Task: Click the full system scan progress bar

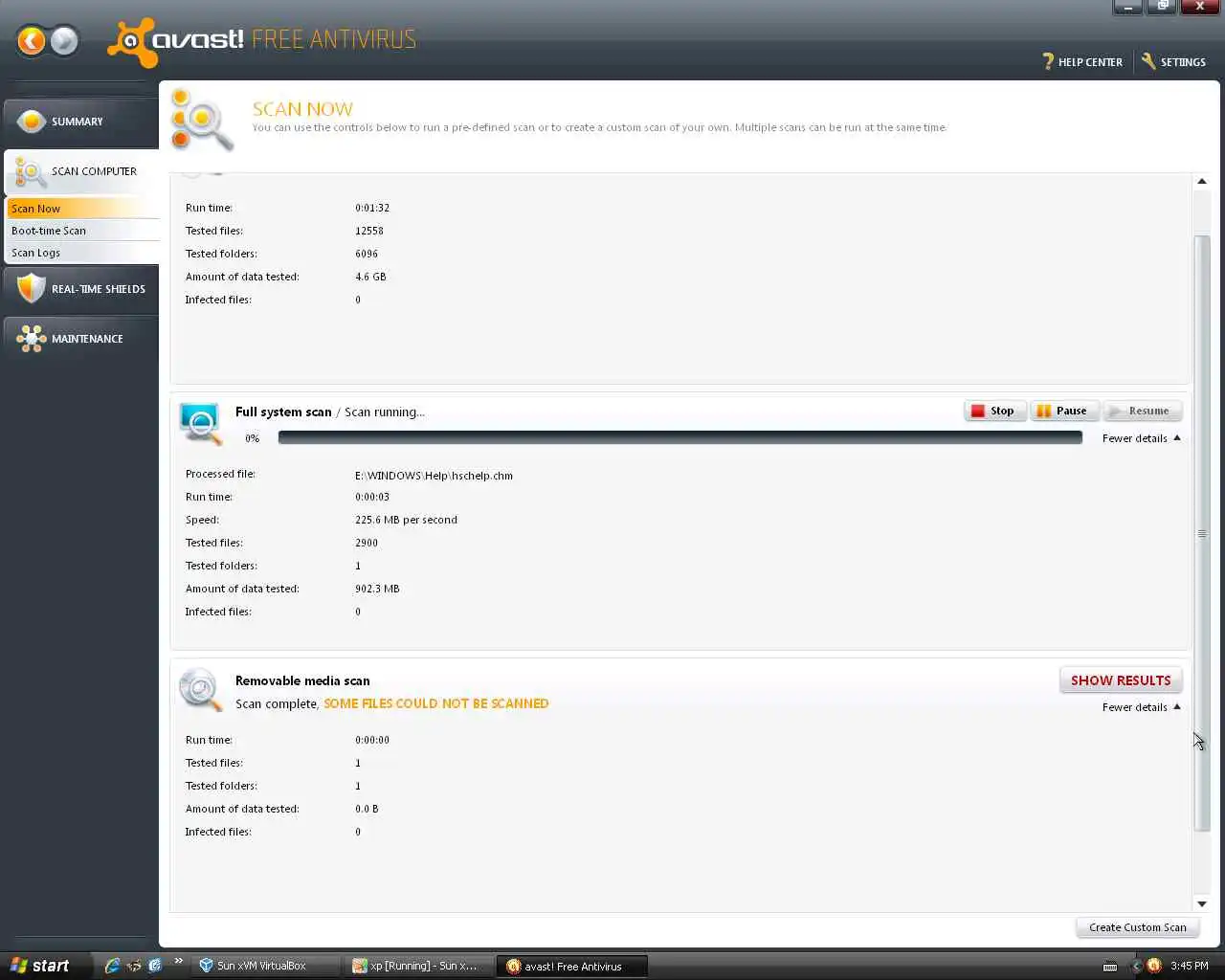Action: pos(679,437)
